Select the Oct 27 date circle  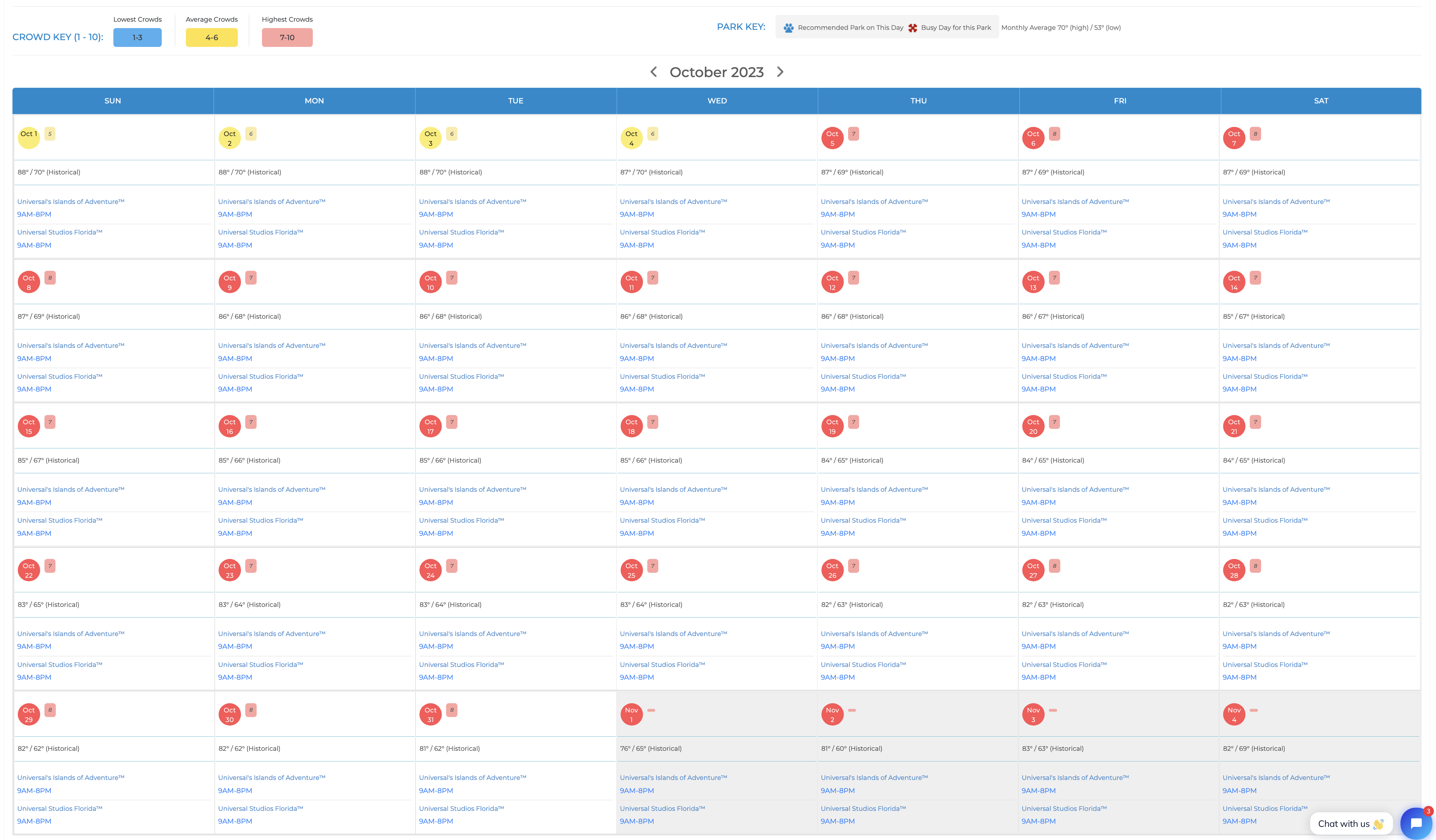coord(1033,570)
